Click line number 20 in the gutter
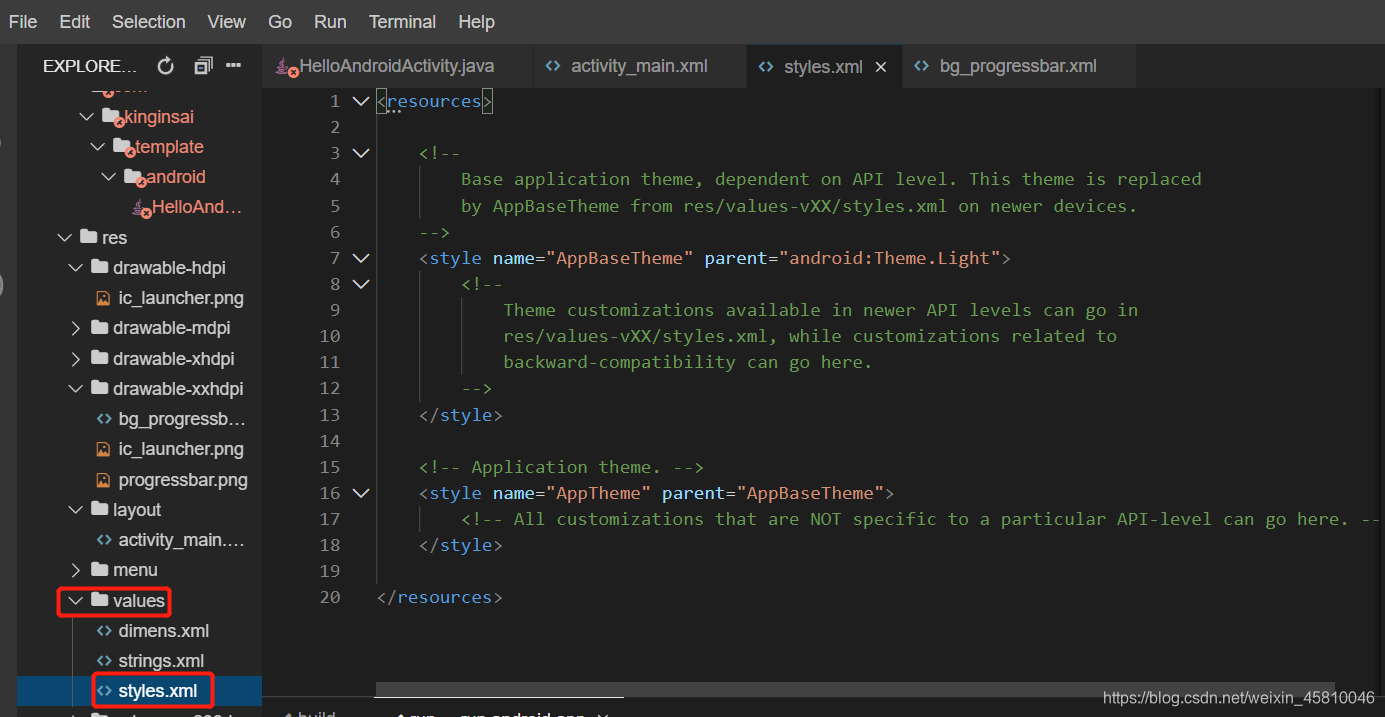The height and width of the screenshot is (717, 1385). 329,597
